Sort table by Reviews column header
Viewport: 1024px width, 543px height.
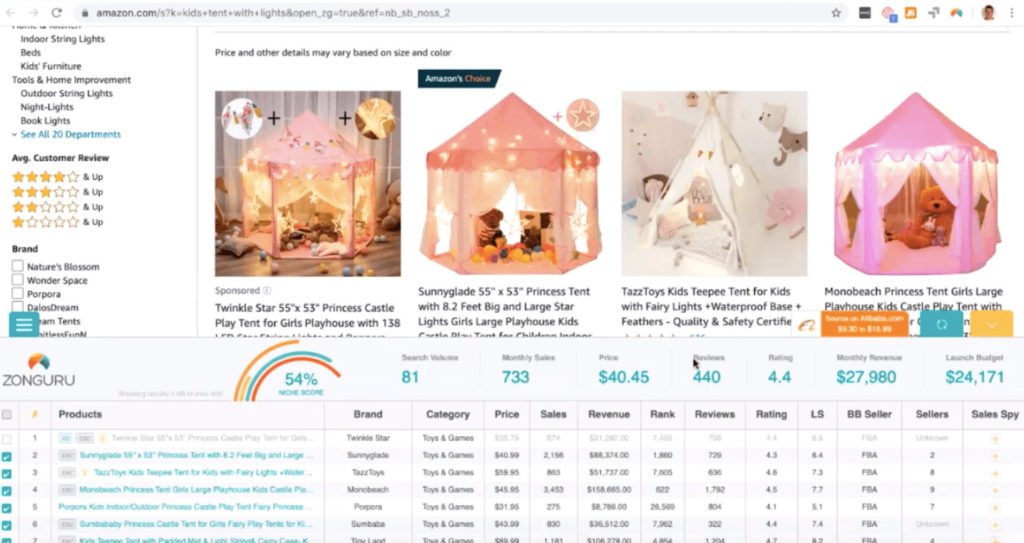click(714, 414)
